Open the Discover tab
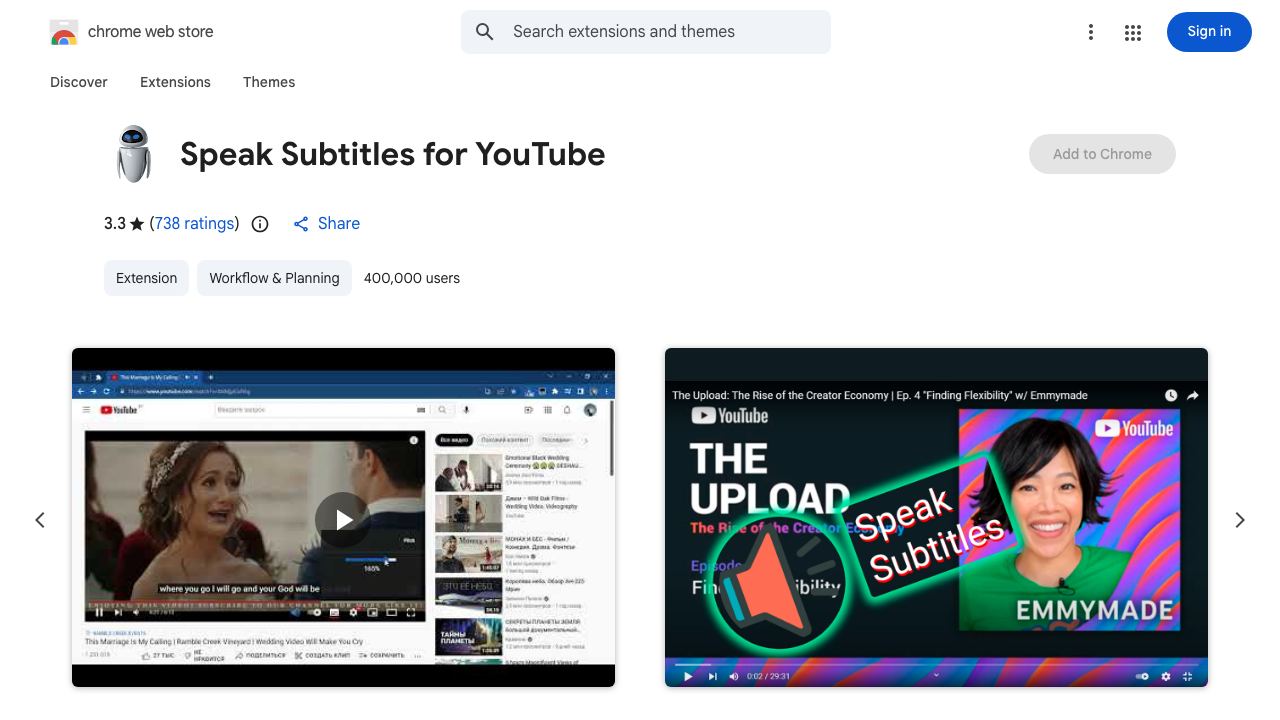The width and height of the screenshot is (1280, 720). [79, 82]
